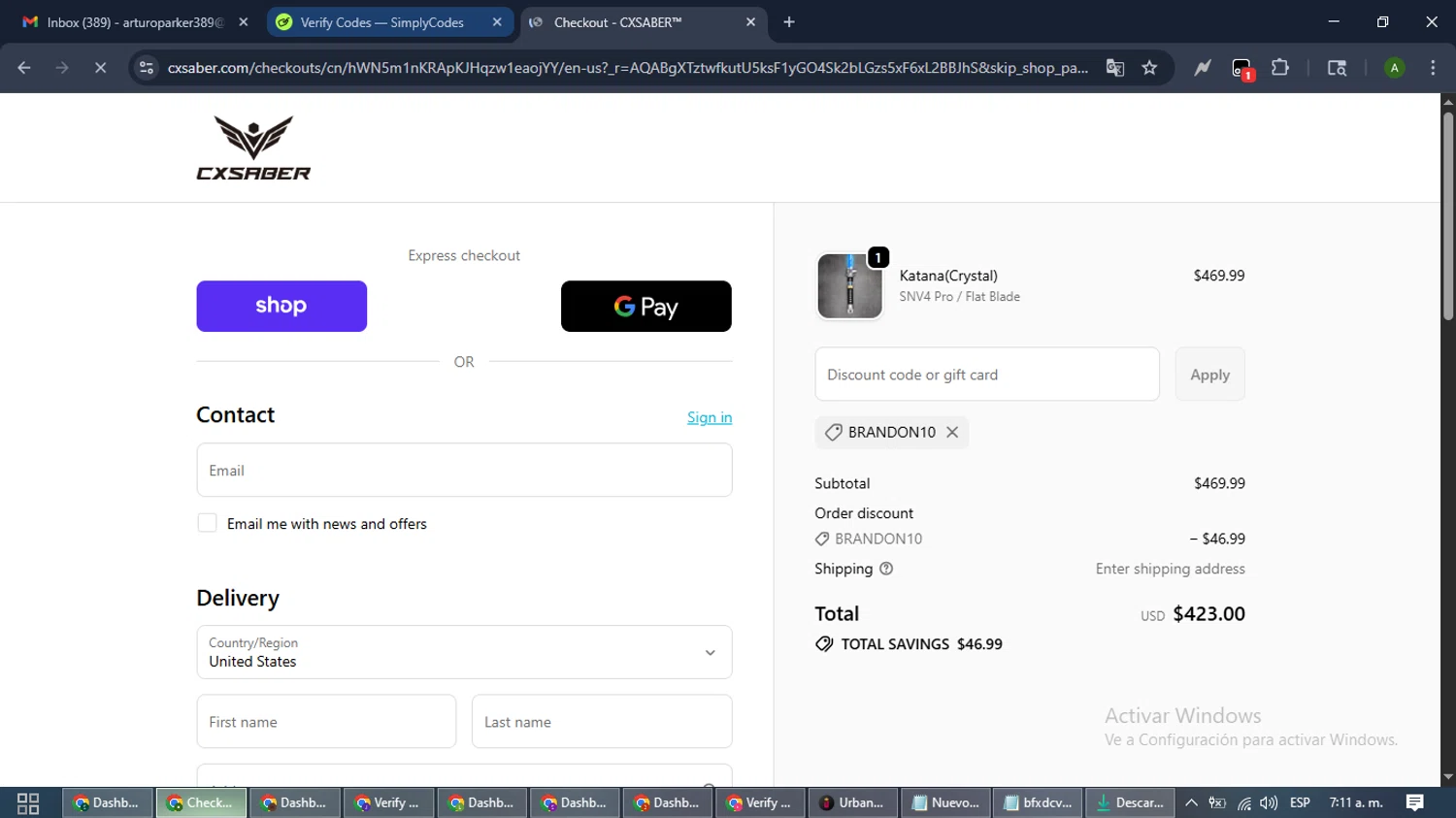Screen dimensions: 1456x818
Task: Open Chrome's three-dot menu
Action: pos(1433,68)
